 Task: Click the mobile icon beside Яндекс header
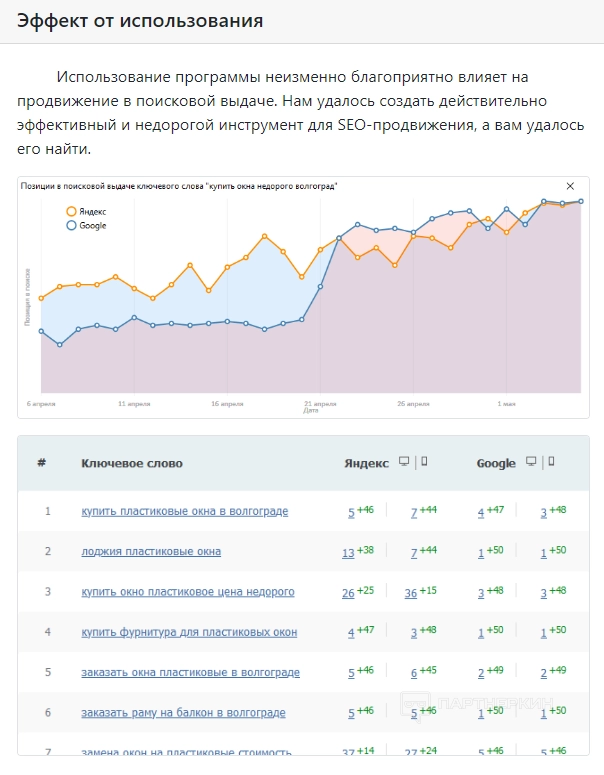pyautogui.click(x=423, y=462)
